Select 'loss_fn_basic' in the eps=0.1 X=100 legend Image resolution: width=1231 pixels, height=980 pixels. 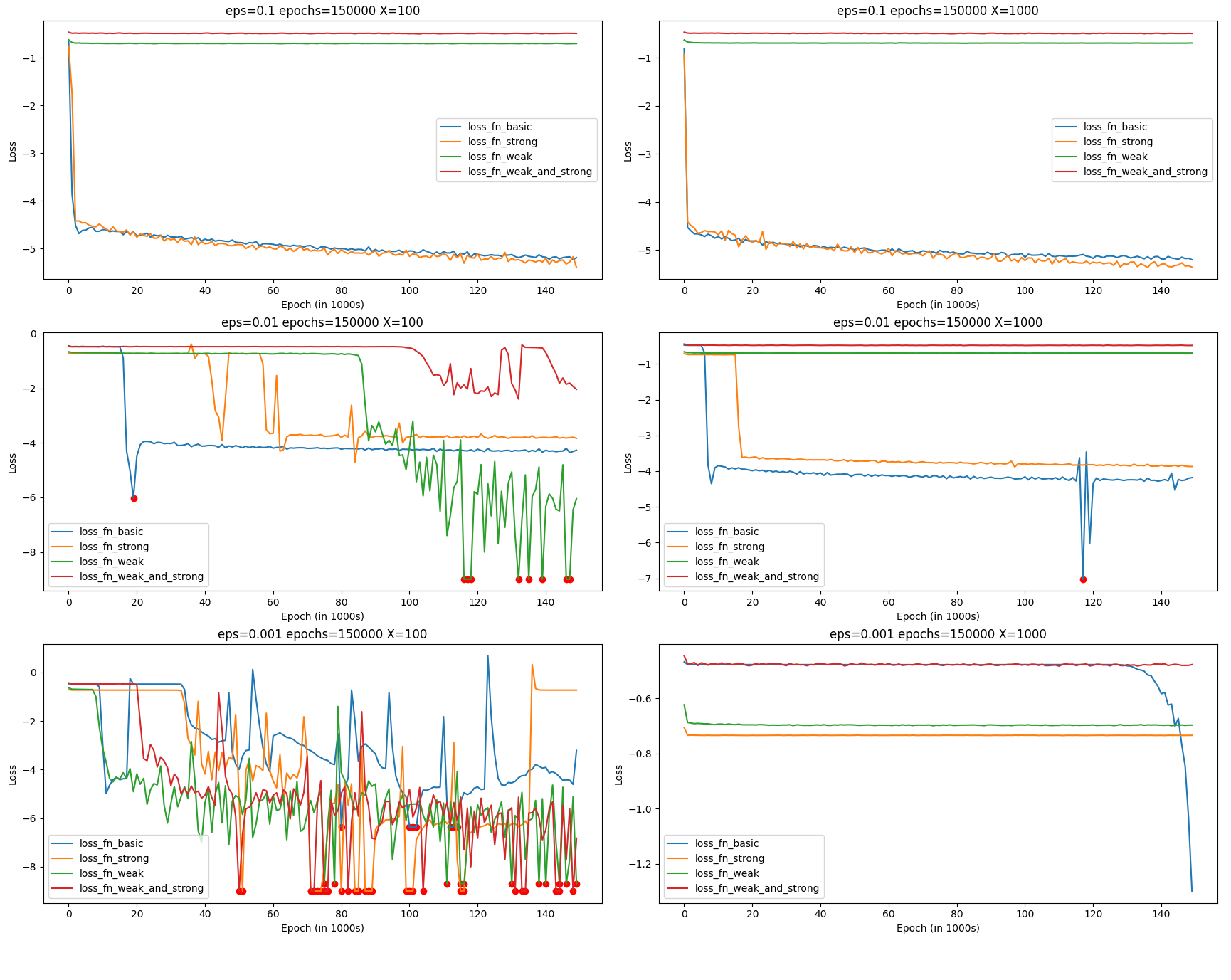(x=500, y=127)
